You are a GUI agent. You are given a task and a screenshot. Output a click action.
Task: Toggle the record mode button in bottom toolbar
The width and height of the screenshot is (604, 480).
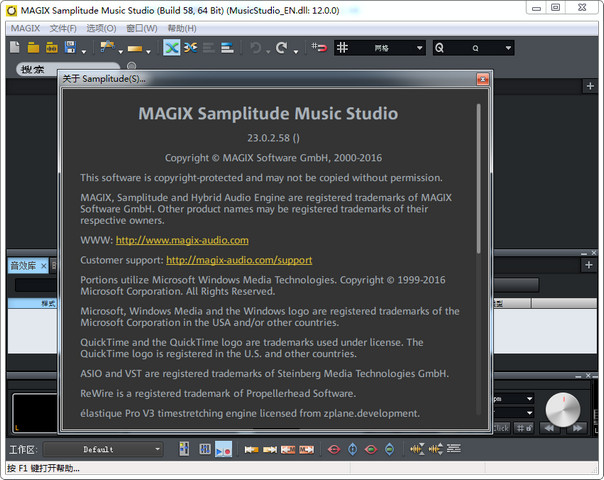point(223,450)
